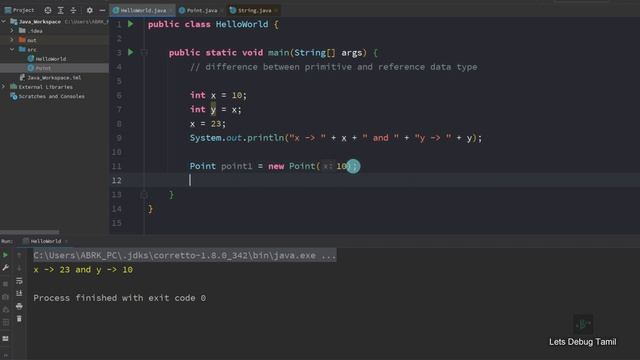Click the Select Opened File locate icon
Screen dimensions: 640x360
pos(48,10)
